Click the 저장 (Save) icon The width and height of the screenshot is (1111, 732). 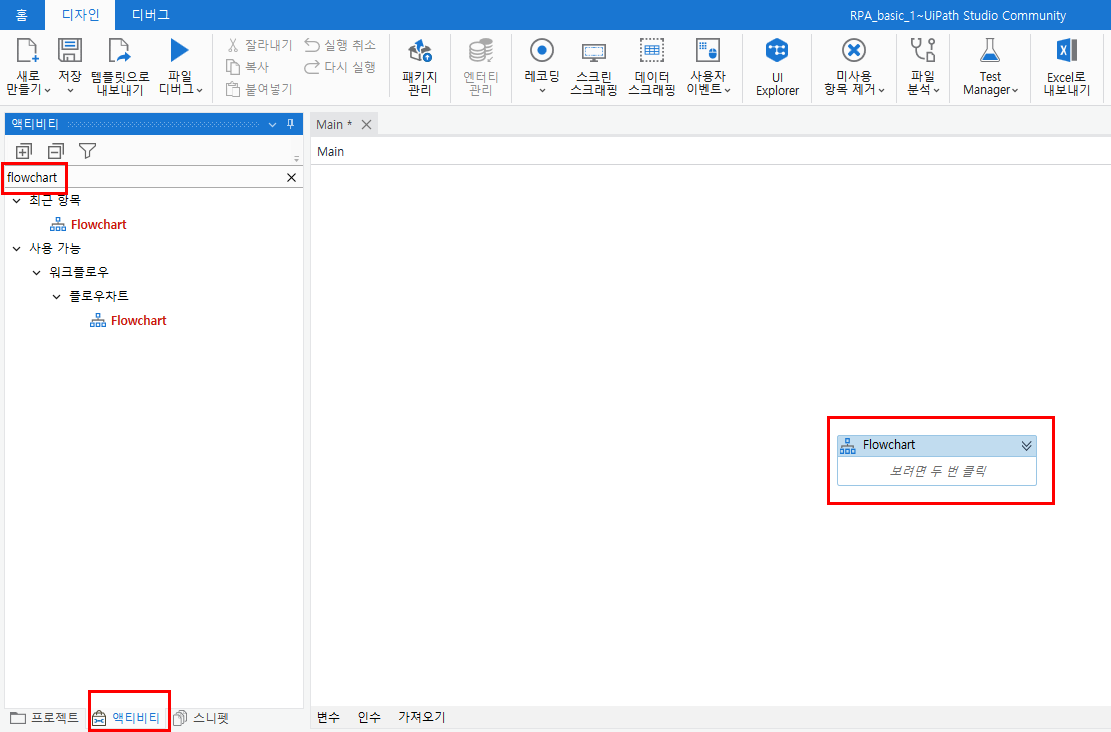pyautogui.click(x=69, y=51)
